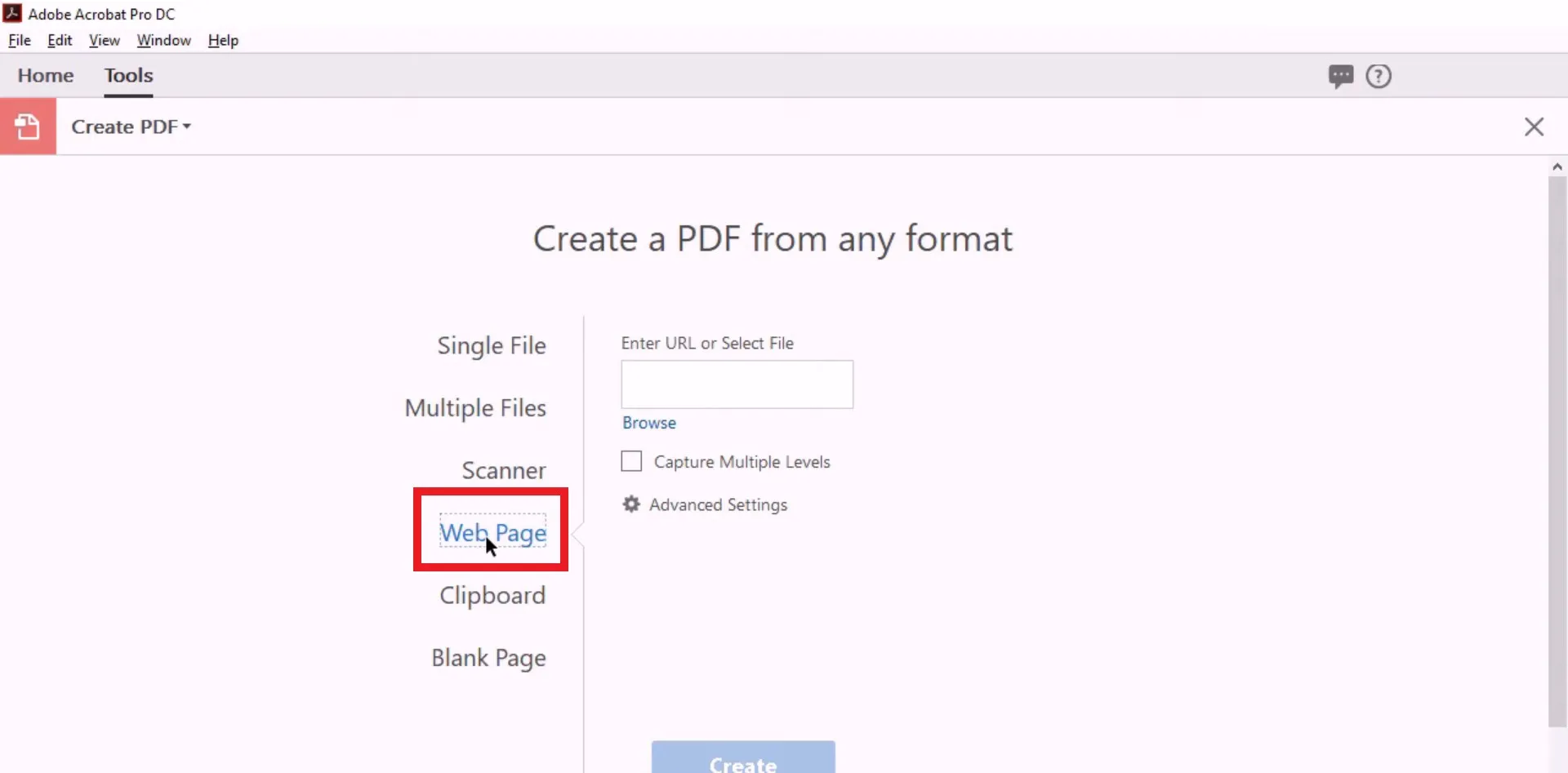Image resolution: width=1568 pixels, height=773 pixels.
Task: Switch to the Tools tab
Action: (128, 75)
